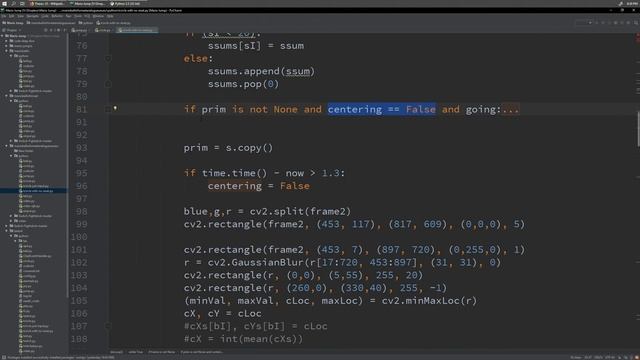This screenshot has width=640, height=360.
Task: Click "centering = False" on line 96
Action: [258, 186]
